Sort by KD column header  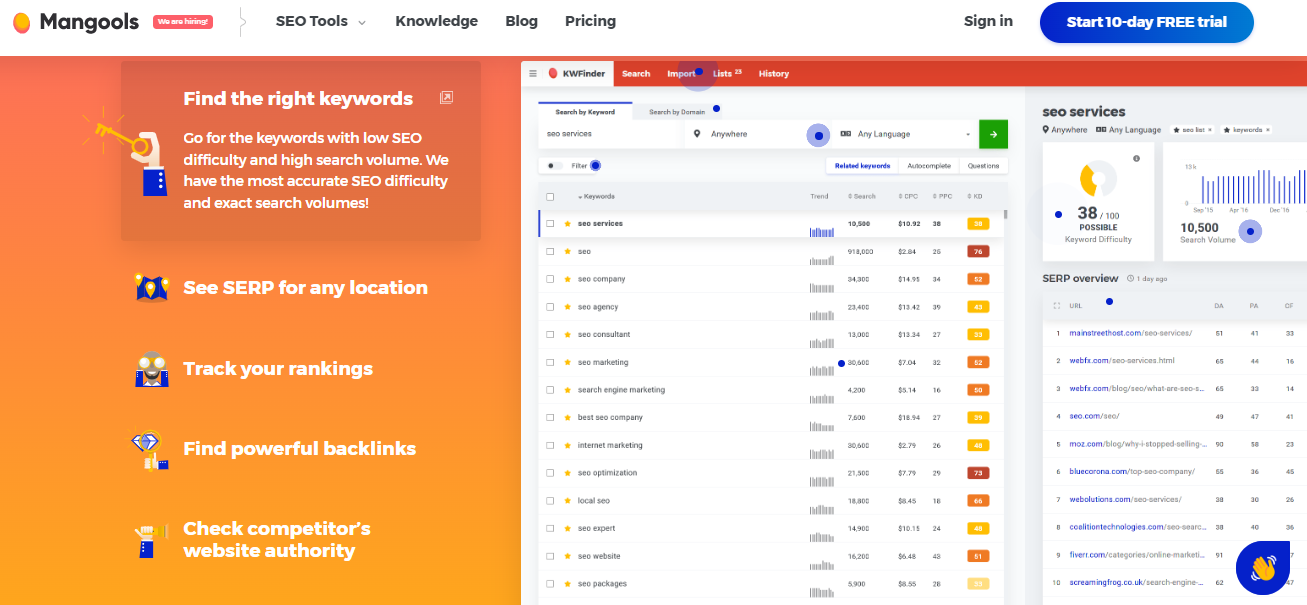click(976, 197)
